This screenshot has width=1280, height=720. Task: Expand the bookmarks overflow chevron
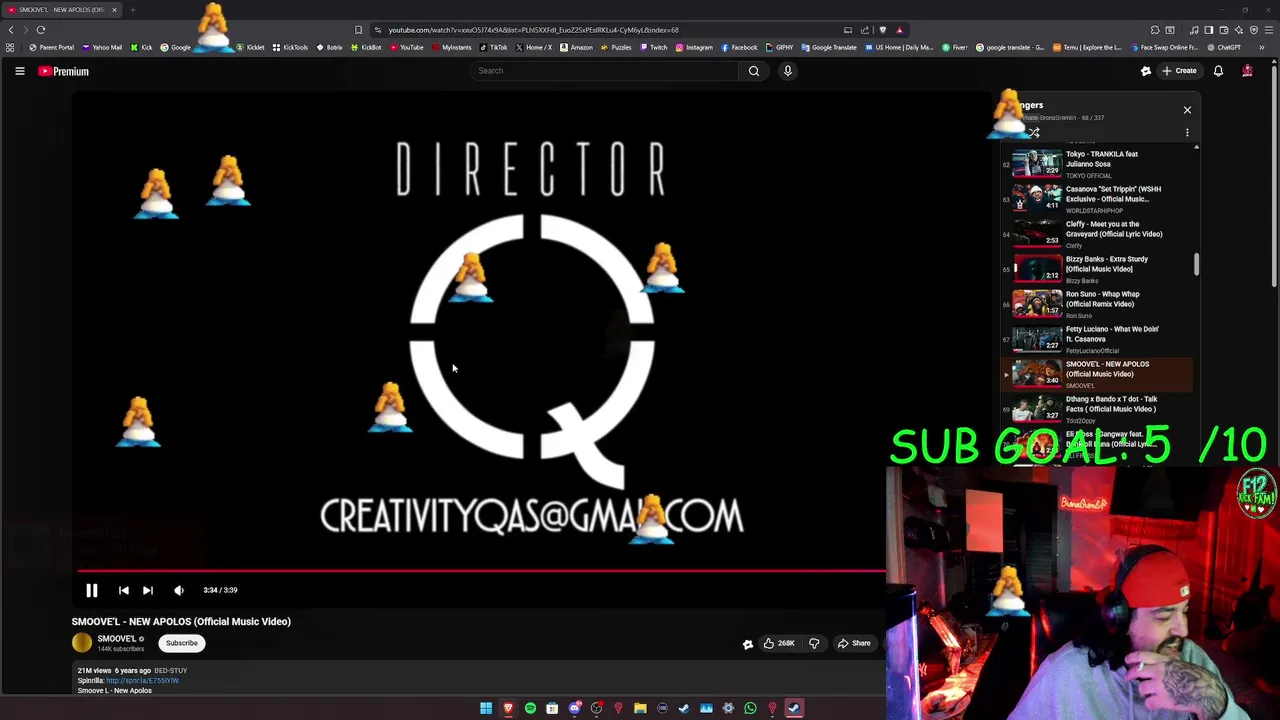pyautogui.click(x=1261, y=47)
